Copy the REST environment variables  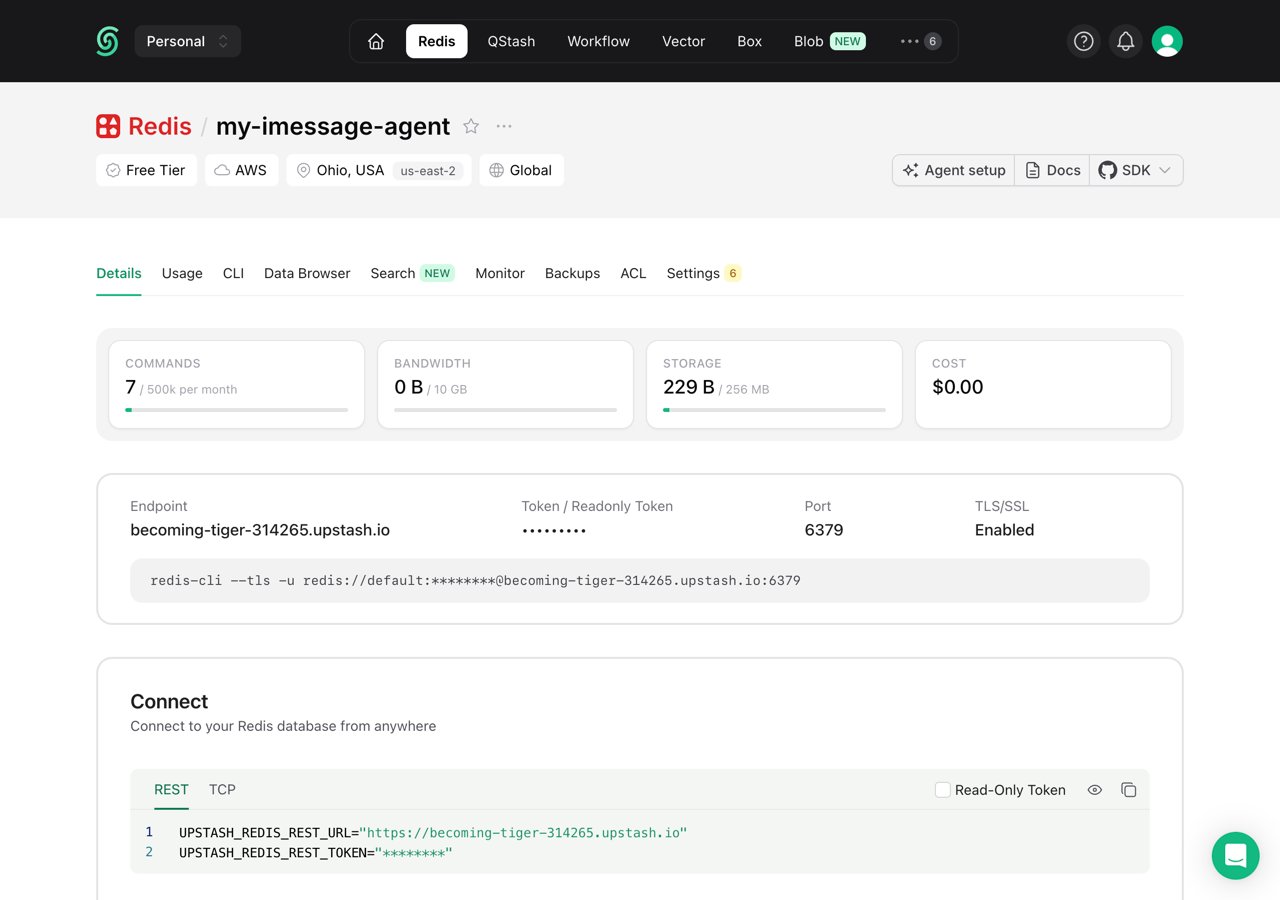point(1129,790)
